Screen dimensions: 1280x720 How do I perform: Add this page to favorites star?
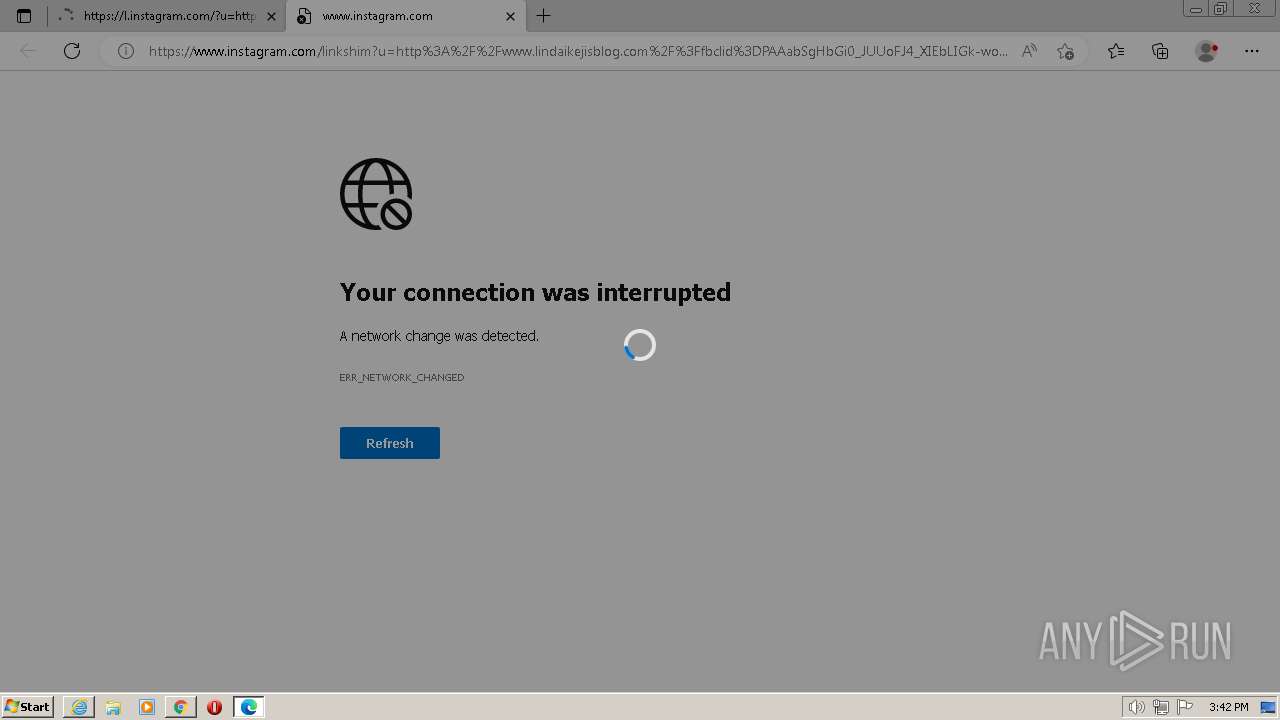pos(1065,51)
